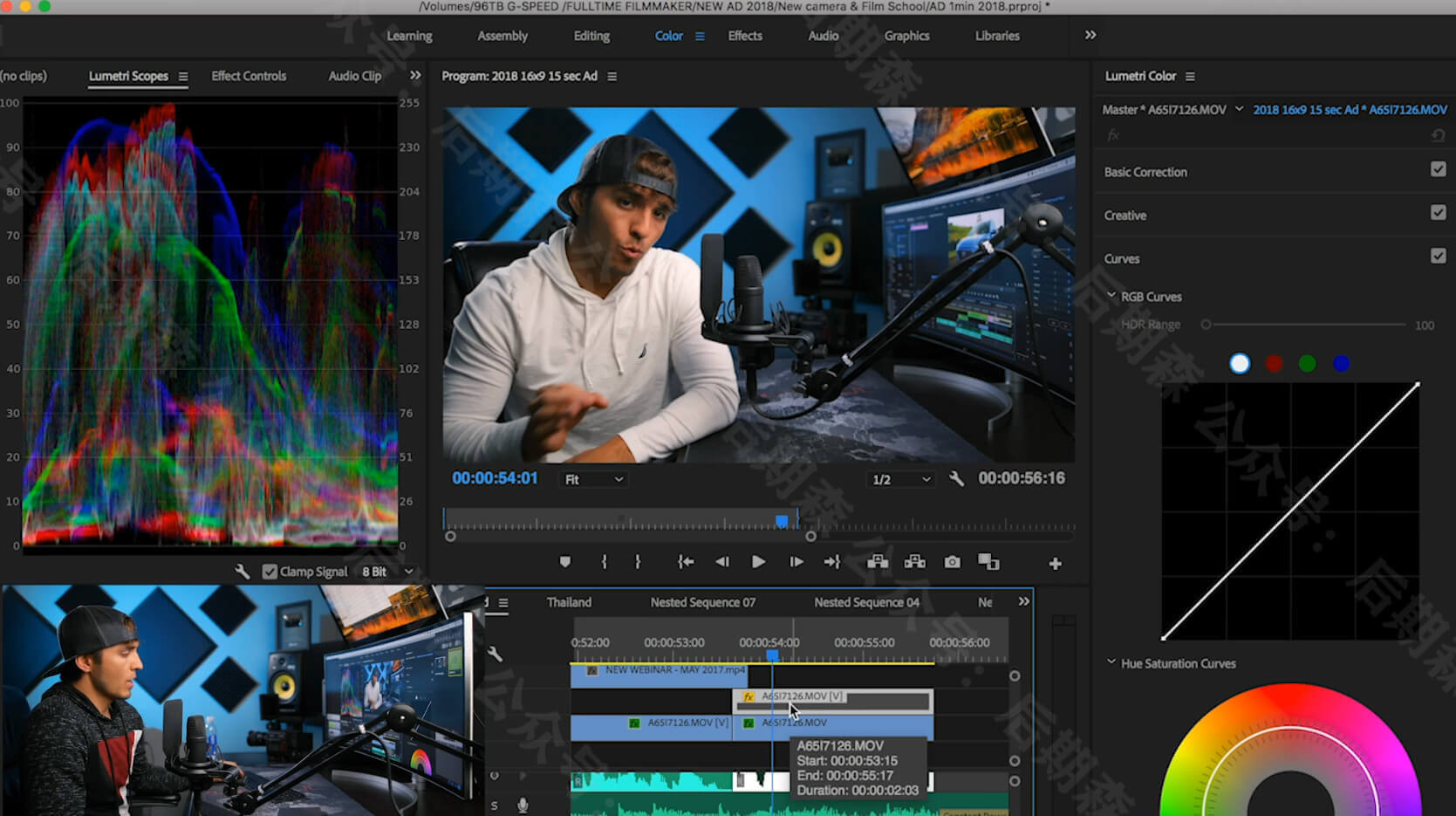Open Program monitor wrench settings

tap(956, 478)
